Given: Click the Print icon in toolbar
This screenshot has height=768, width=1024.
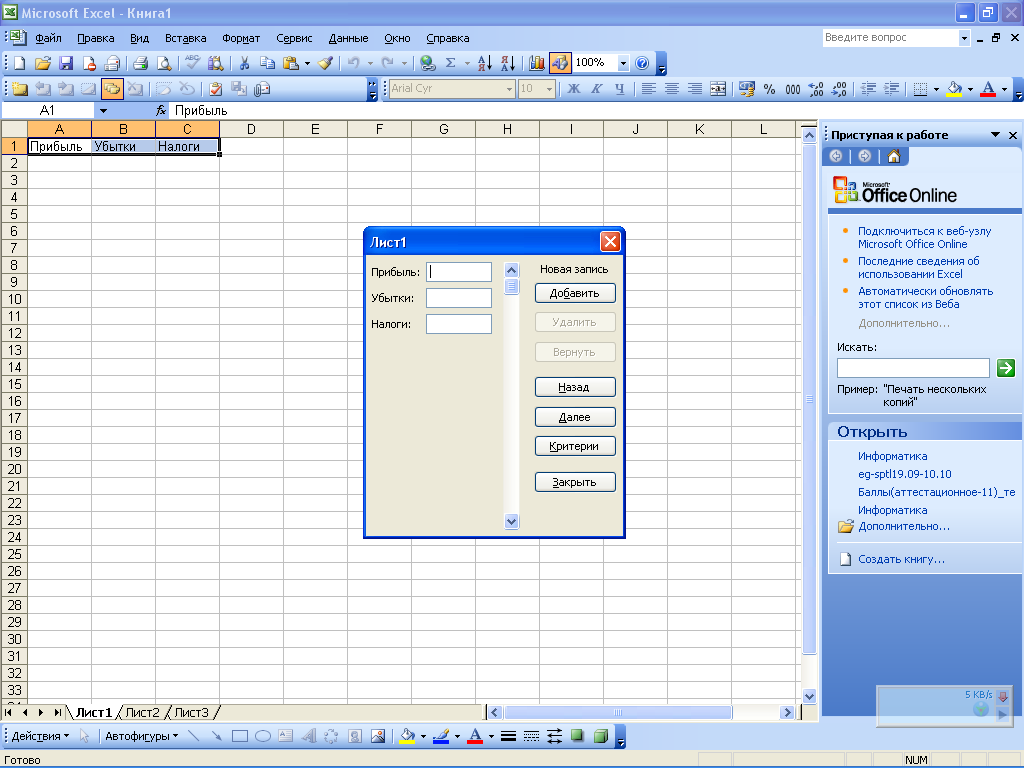Looking at the screenshot, I should click(x=140, y=63).
